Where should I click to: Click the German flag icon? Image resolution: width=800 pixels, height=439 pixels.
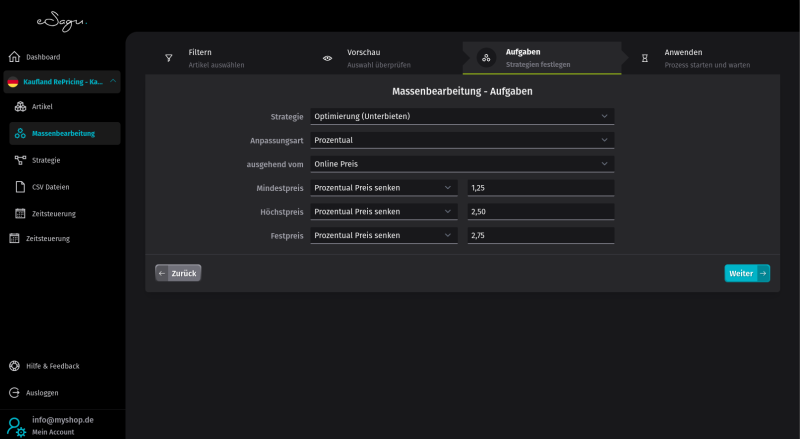[13, 82]
